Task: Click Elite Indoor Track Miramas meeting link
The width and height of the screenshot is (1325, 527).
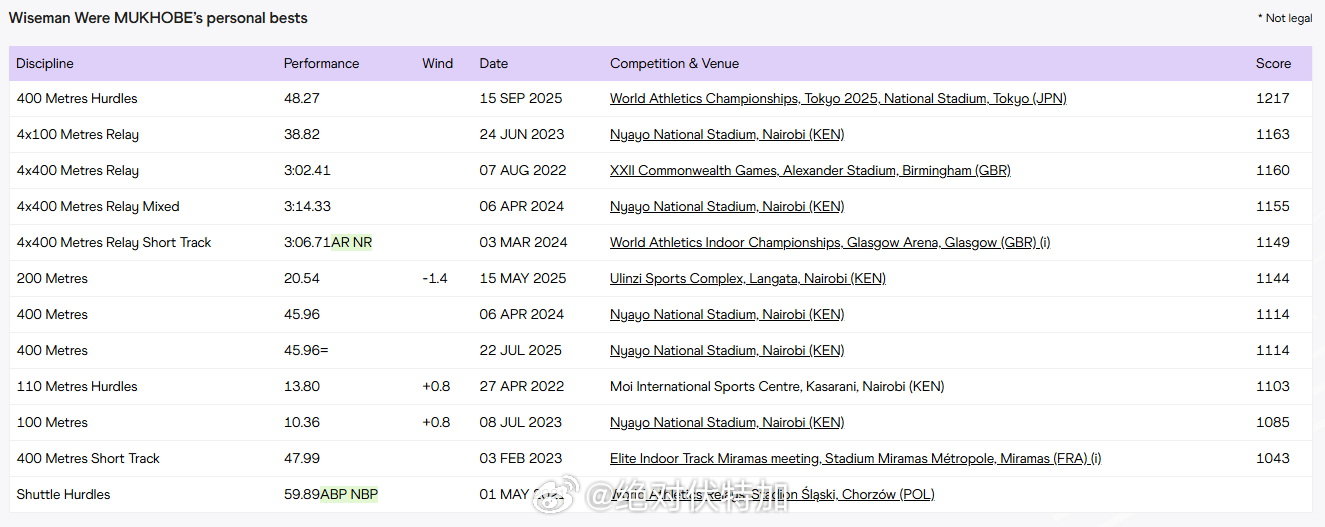Action: pos(855,458)
